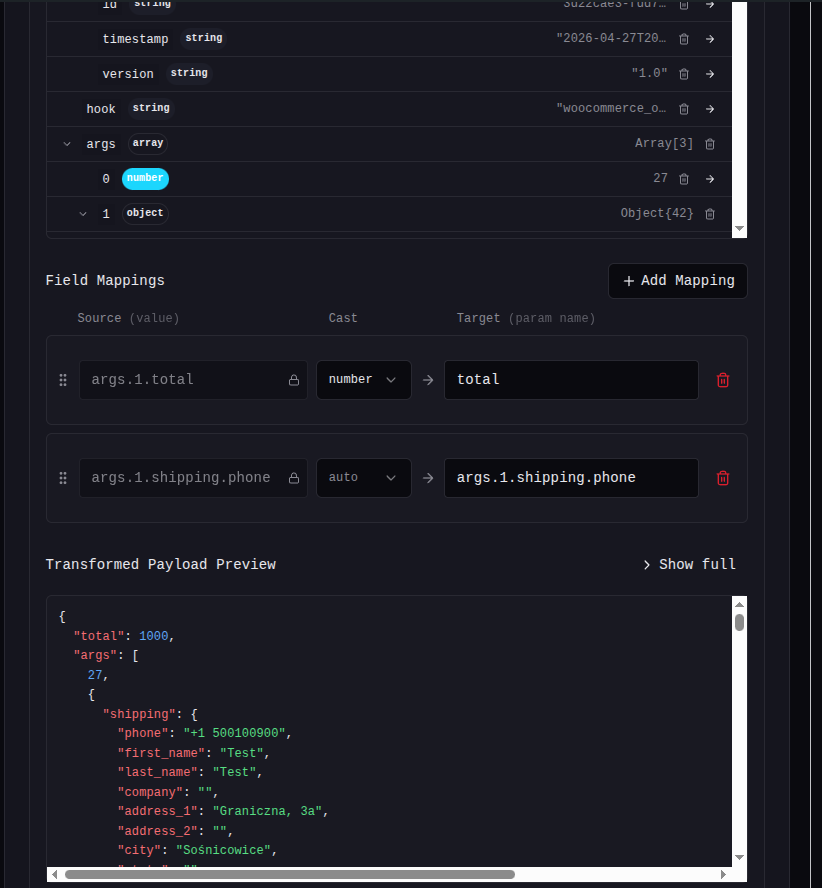Click the number type badge on item 0
This screenshot has width=822, height=888.
(x=145, y=178)
